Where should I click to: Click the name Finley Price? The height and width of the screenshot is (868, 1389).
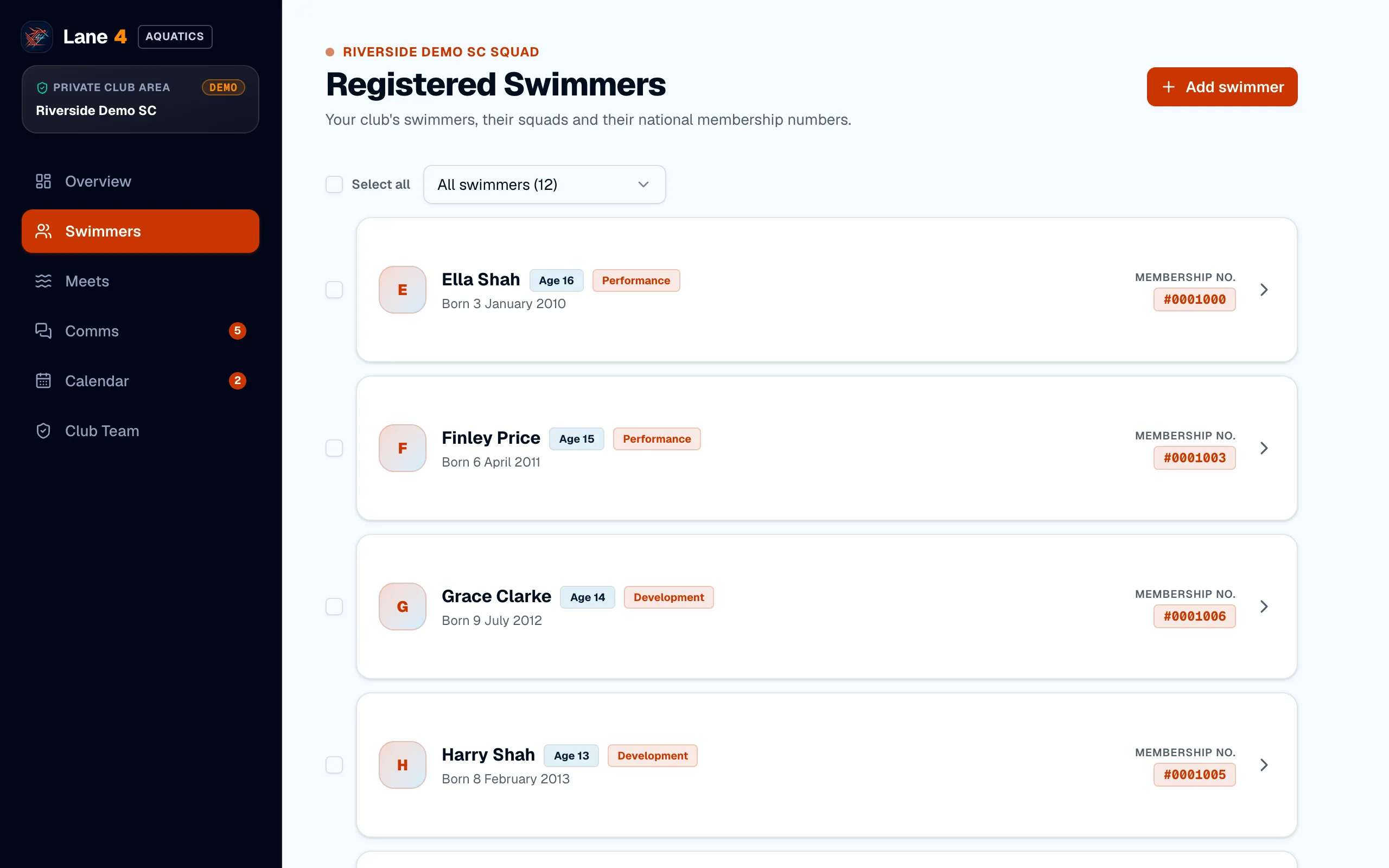click(490, 438)
